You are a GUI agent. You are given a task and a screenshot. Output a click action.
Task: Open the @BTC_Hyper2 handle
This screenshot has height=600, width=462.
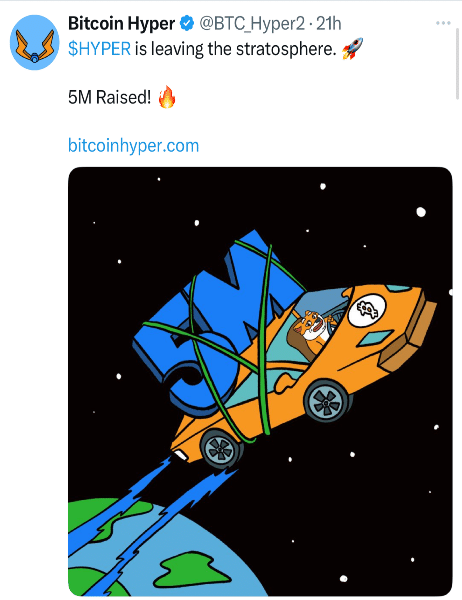coord(252,24)
